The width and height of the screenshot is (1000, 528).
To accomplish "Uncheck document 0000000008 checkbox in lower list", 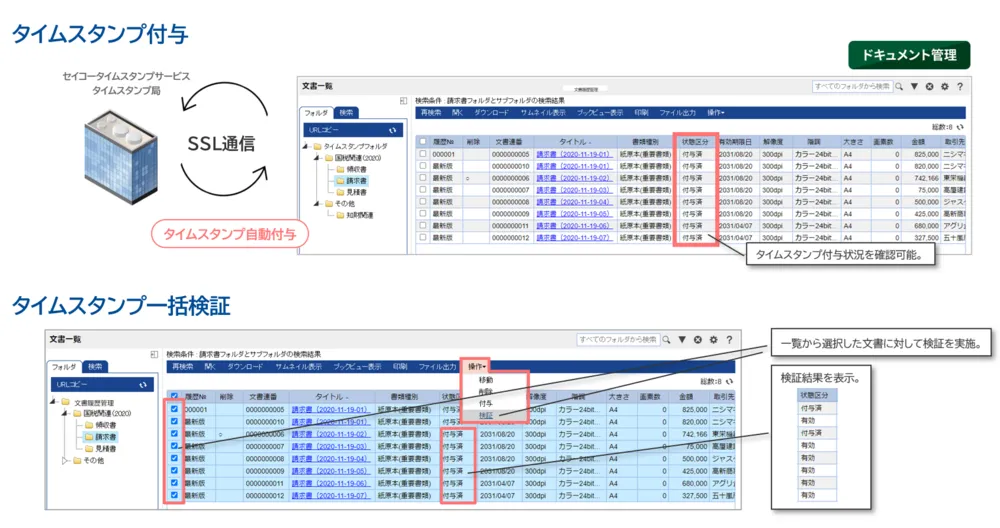I will click(174, 458).
